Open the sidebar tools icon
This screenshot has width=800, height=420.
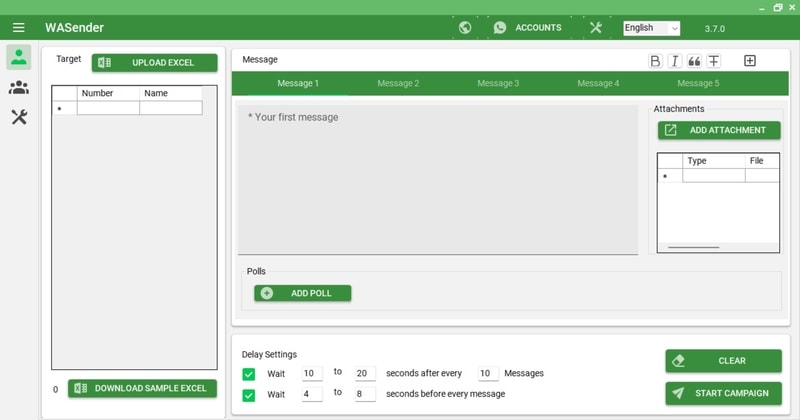pos(19,117)
